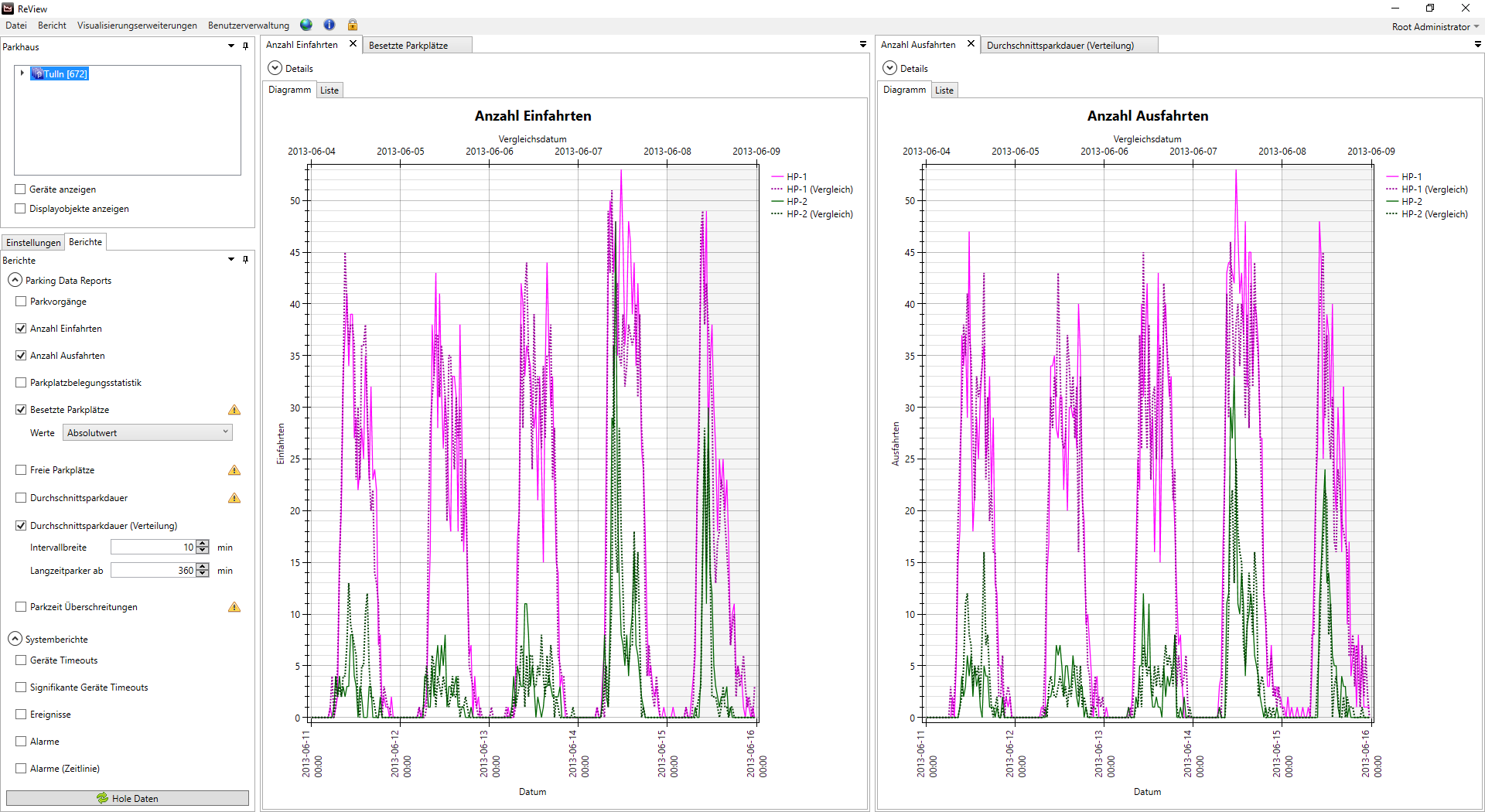This screenshot has width=1485, height=812.
Task: Click the padlock icon in the menu bar
Action: [353, 25]
